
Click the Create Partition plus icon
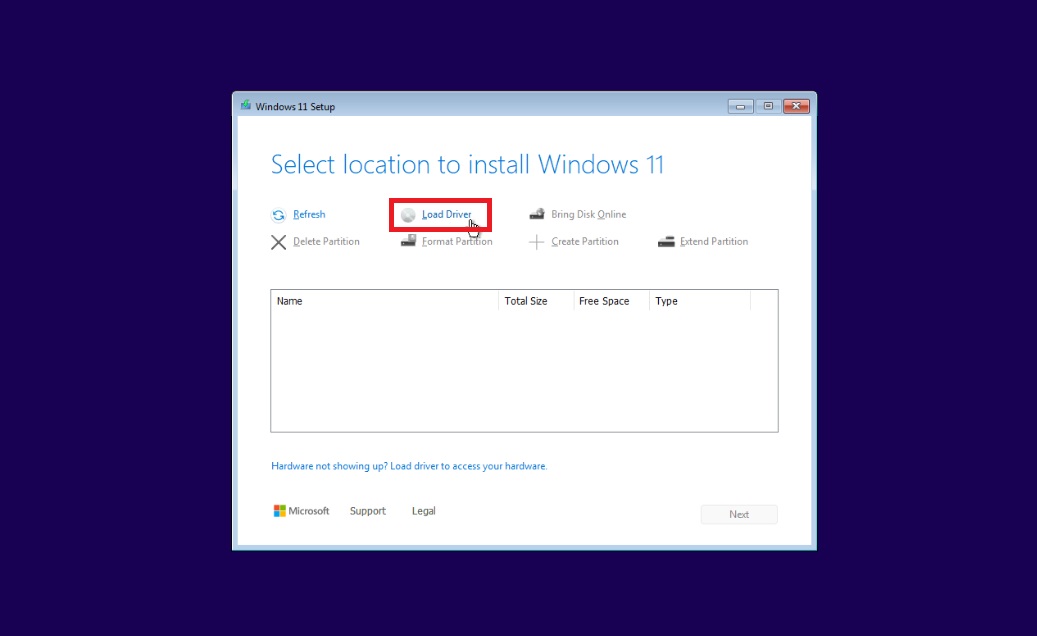click(x=537, y=242)
